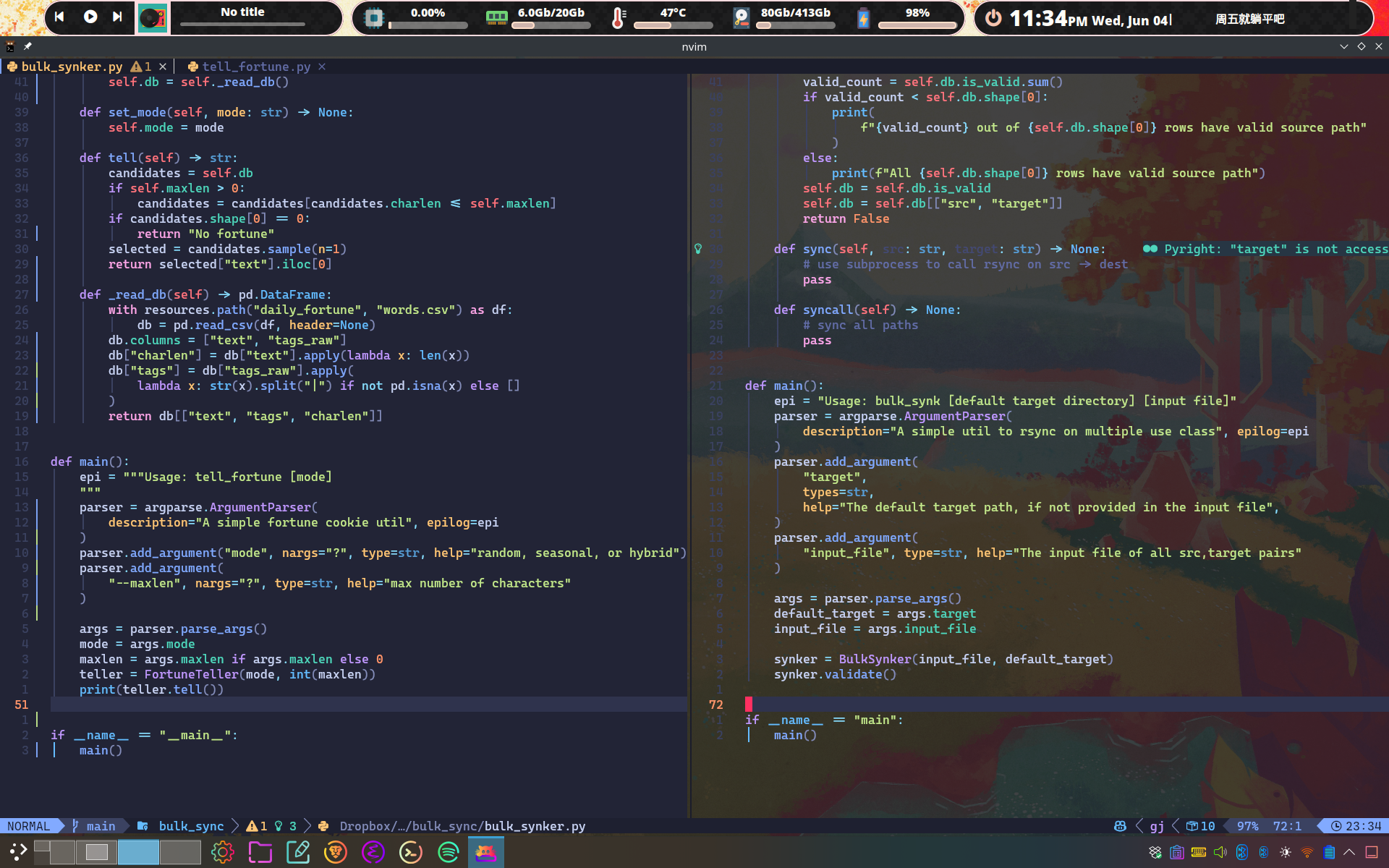Toggle audio mute via volume tray icon
1389x868 pixels.
click(1220, 852)
